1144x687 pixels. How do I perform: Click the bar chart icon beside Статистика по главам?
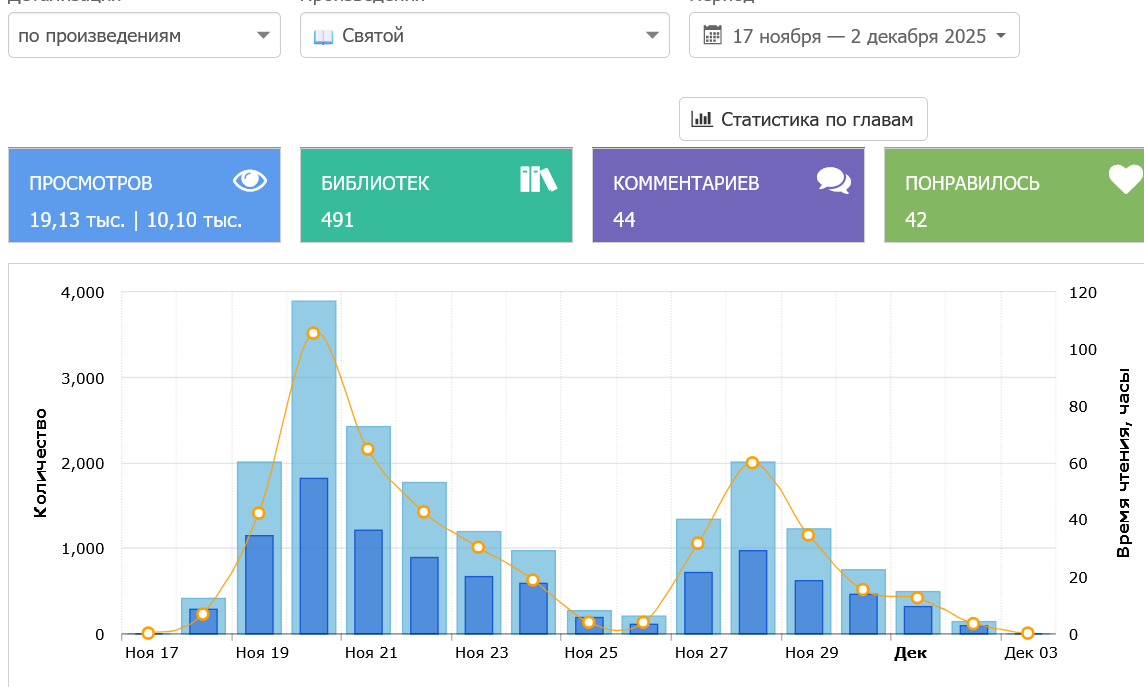point(702,119)
